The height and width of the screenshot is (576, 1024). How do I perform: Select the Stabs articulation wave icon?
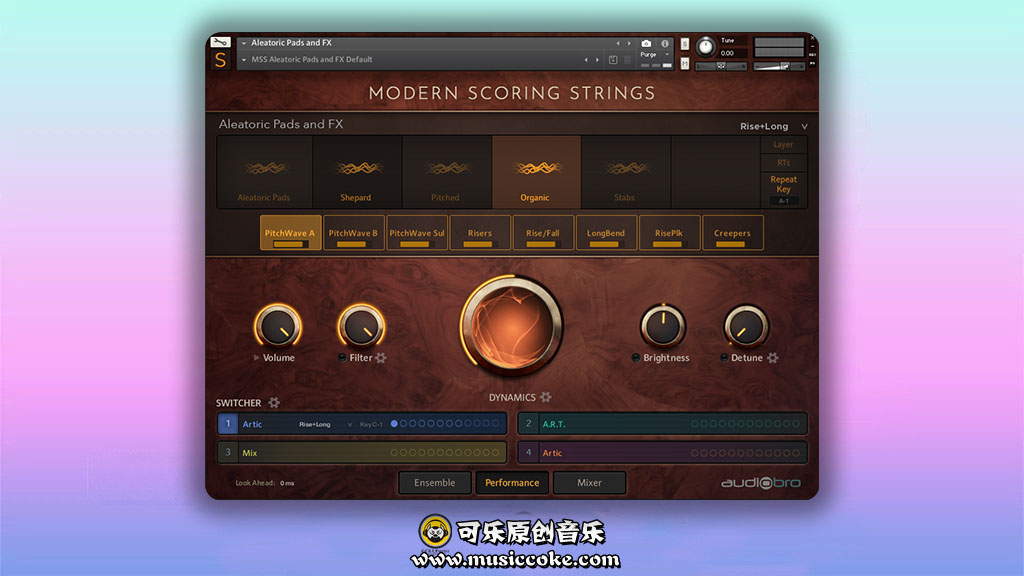pyautogui.click(x=626, y=168)
